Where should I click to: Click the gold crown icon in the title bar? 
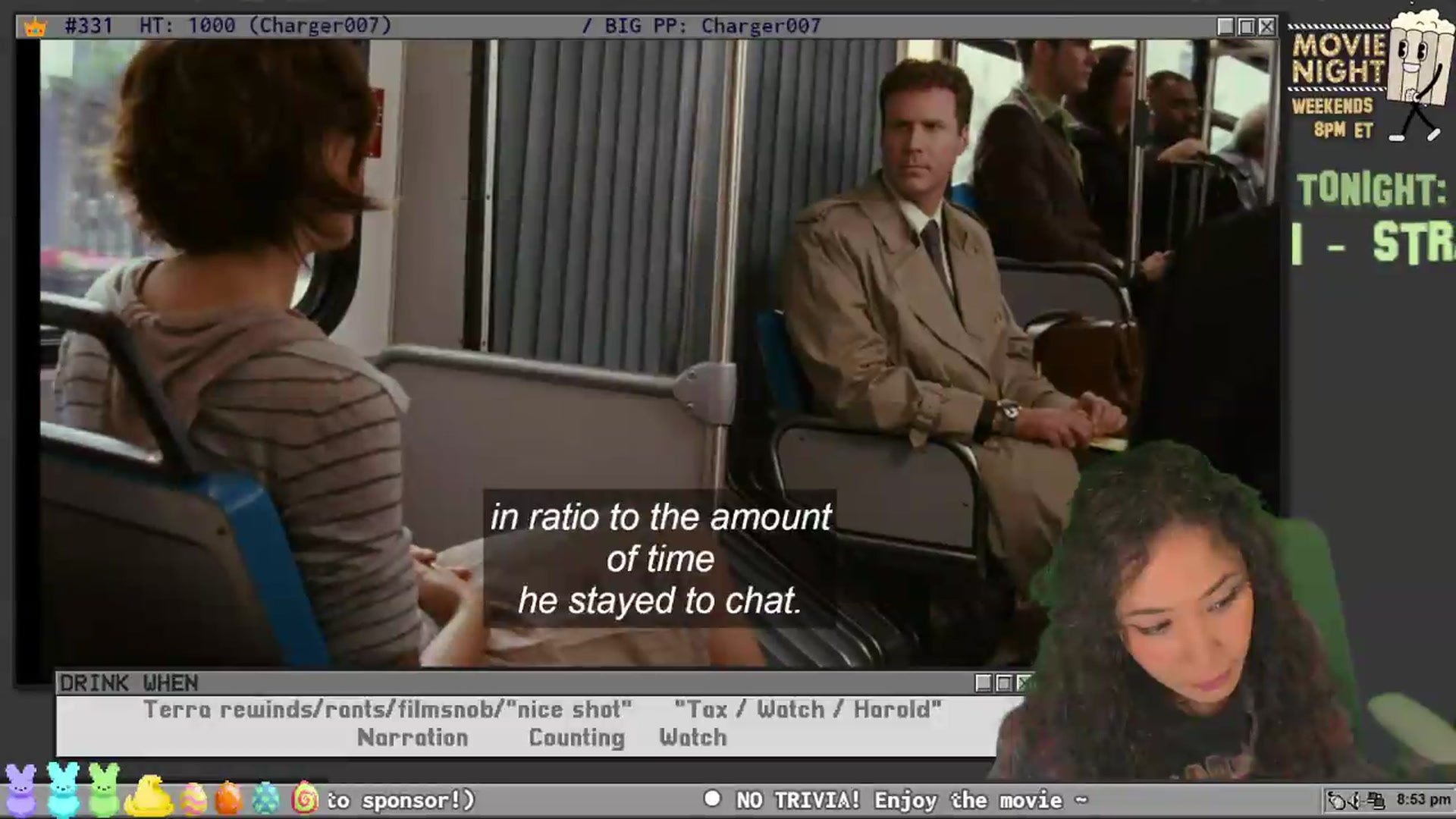tap(35, 27)
